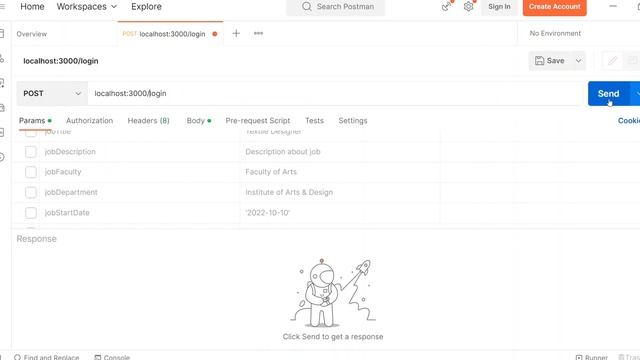Click the request name localhost:3000/login title
Viewport: 640px width, 360px height.
(61, 61)
